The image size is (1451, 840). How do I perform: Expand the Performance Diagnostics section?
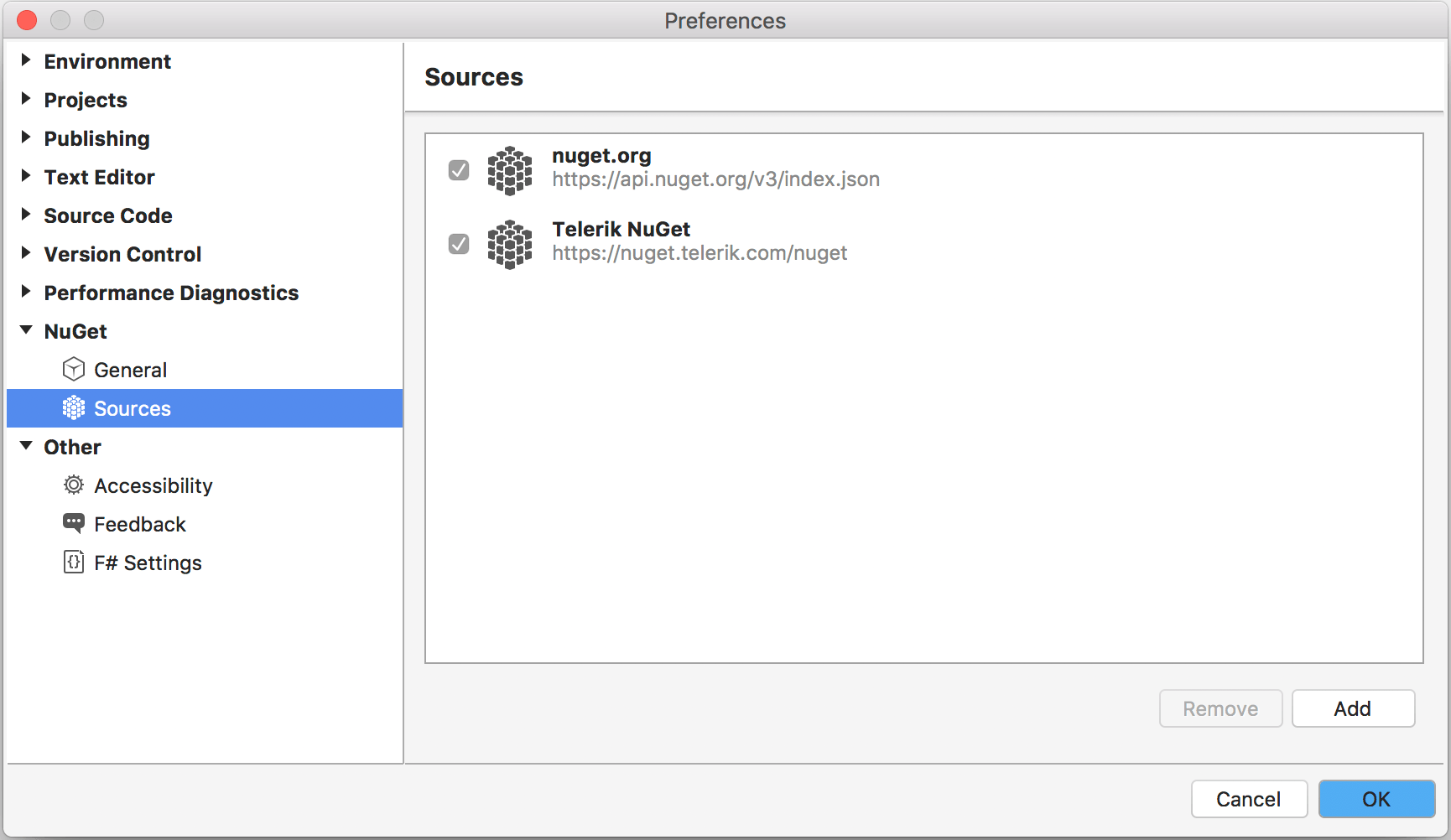(x=26, y=291)
